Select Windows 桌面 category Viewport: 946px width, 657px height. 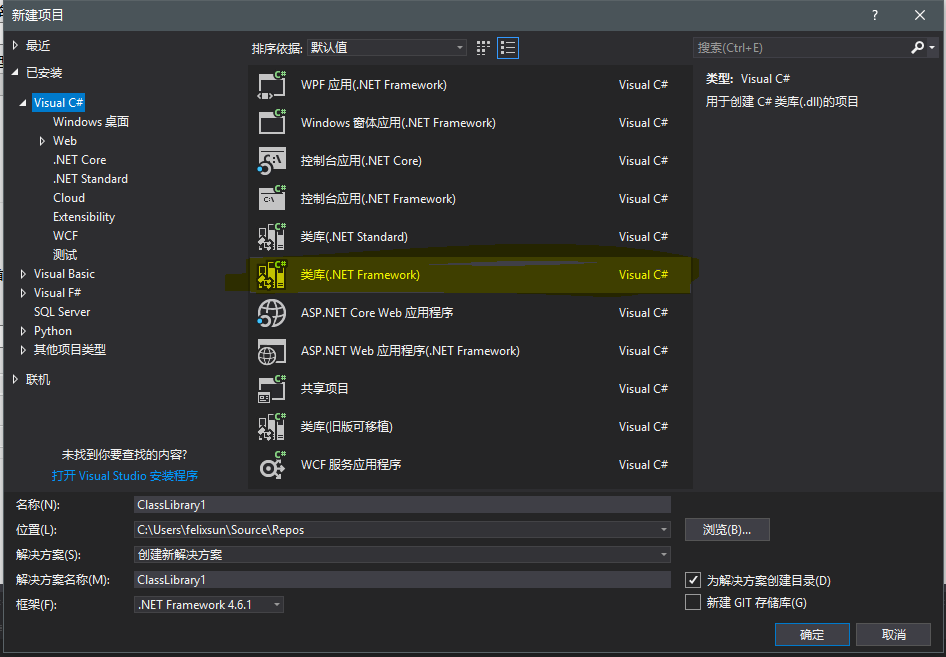click(x=91, y=122)
